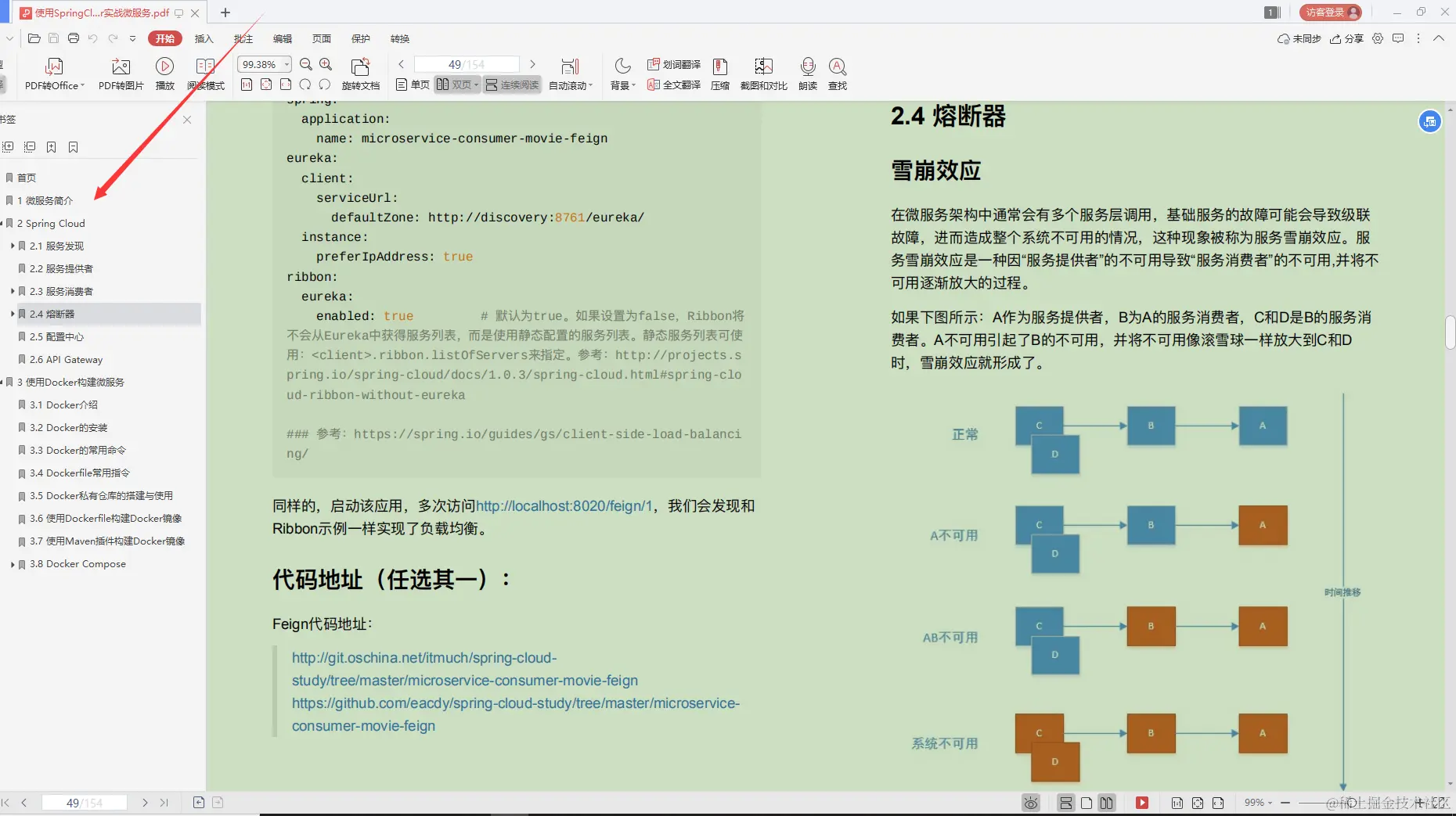Expand the 自动滚动 dropdown
Image resolution: width=1456 pixels, height=816 pixels.
click(571, 84)
